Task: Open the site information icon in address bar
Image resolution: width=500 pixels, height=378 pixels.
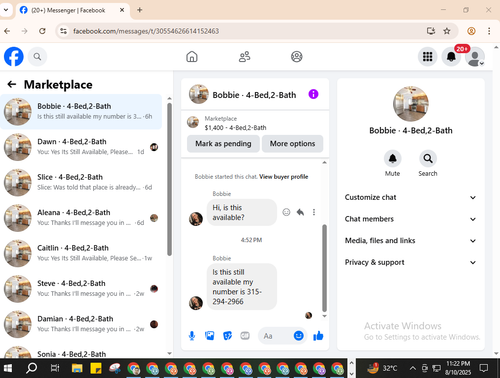Action: [x=63, y=31]
